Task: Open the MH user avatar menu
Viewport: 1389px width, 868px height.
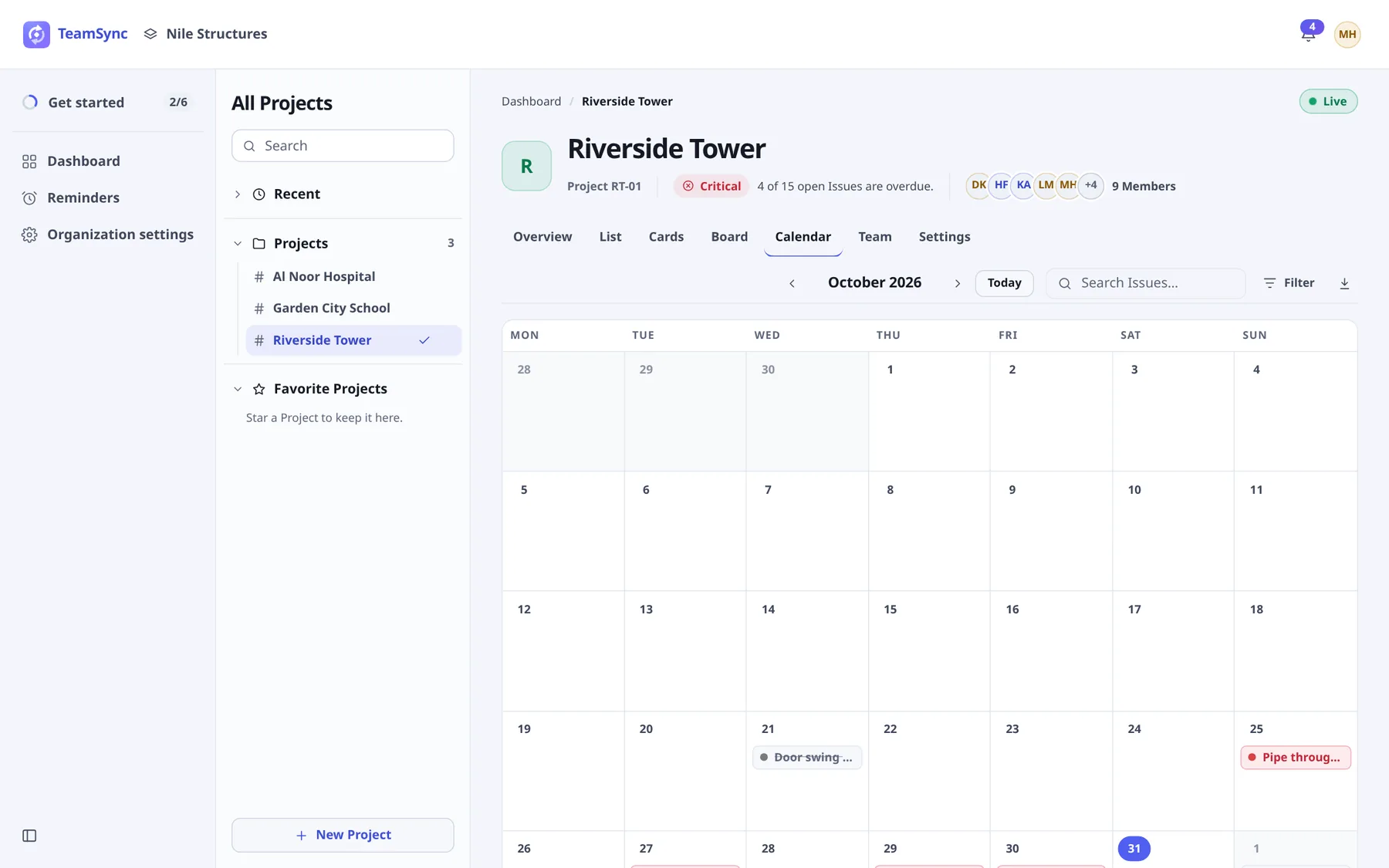Action: (1347, 34)
